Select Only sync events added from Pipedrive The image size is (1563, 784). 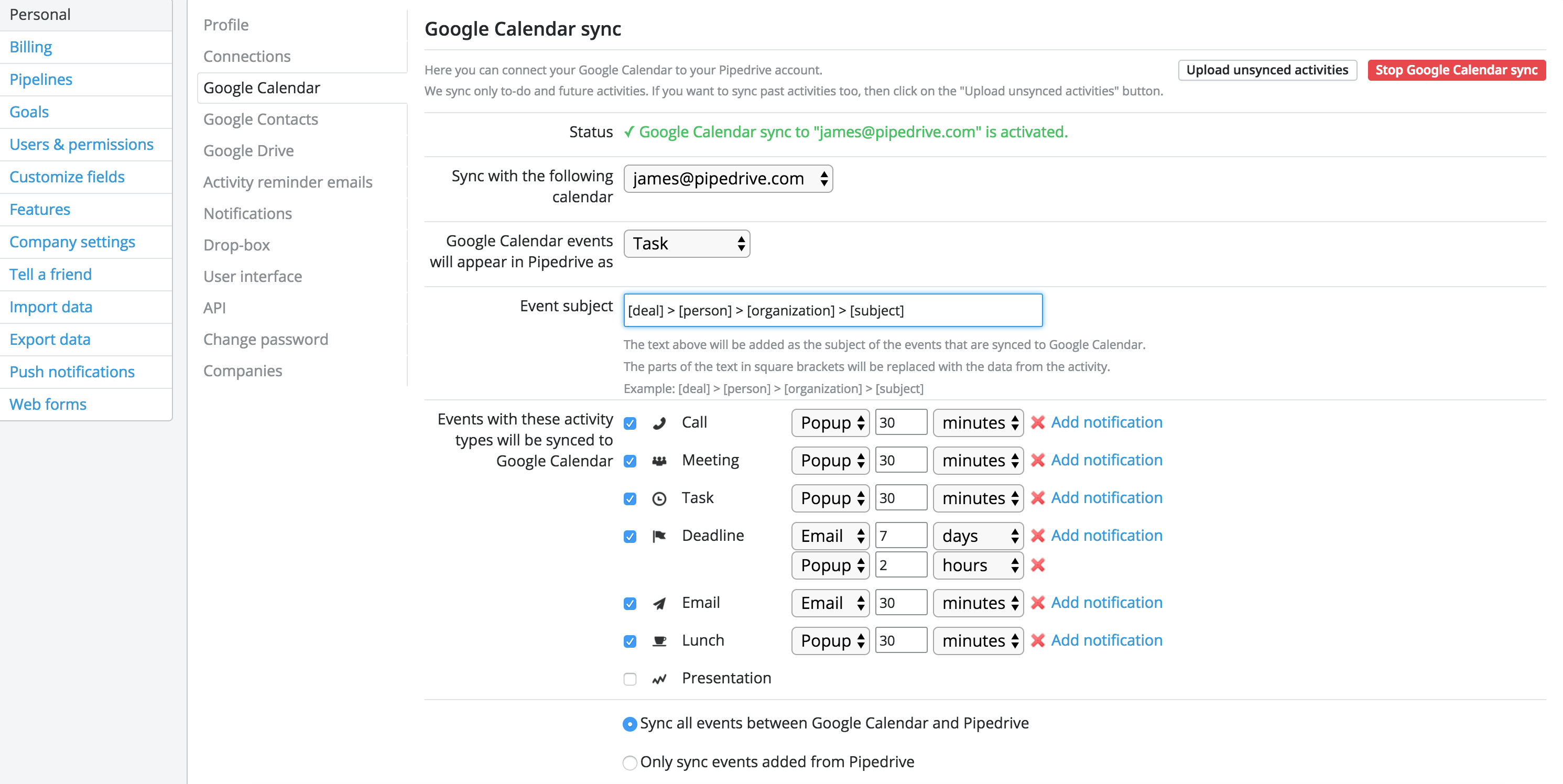630,762
